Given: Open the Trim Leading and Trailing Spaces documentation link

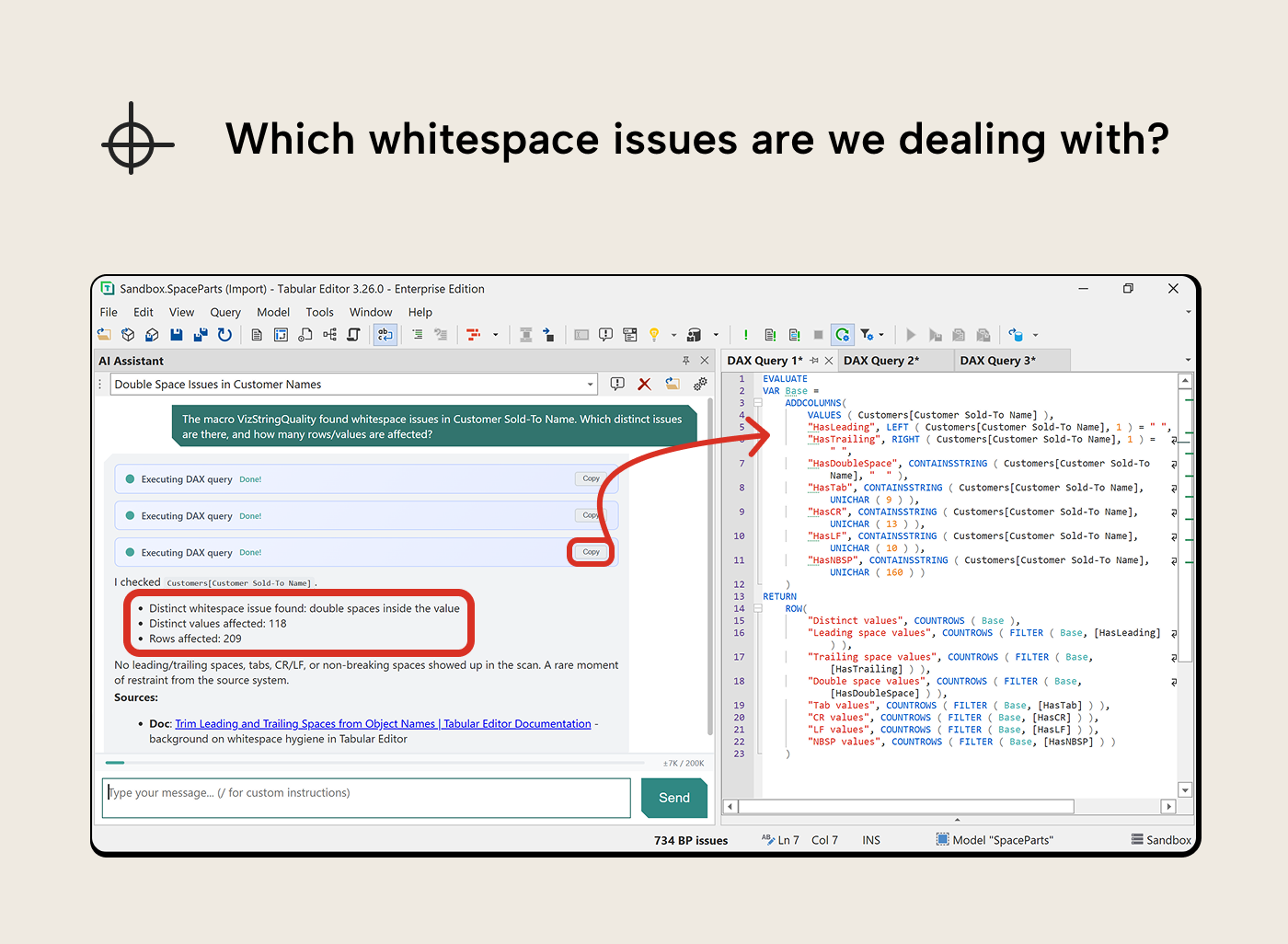Looking at the screenshot, I should click(383, 723).
